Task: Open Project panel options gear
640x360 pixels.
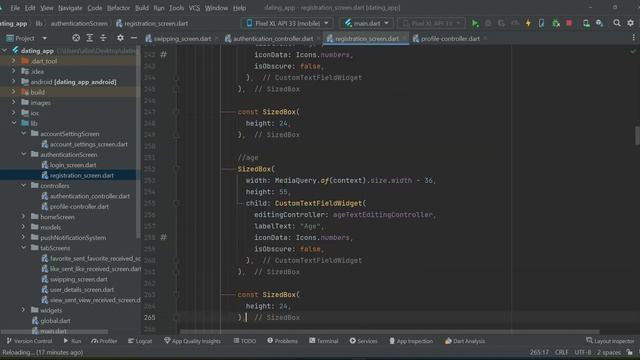Action: point(120,38)
